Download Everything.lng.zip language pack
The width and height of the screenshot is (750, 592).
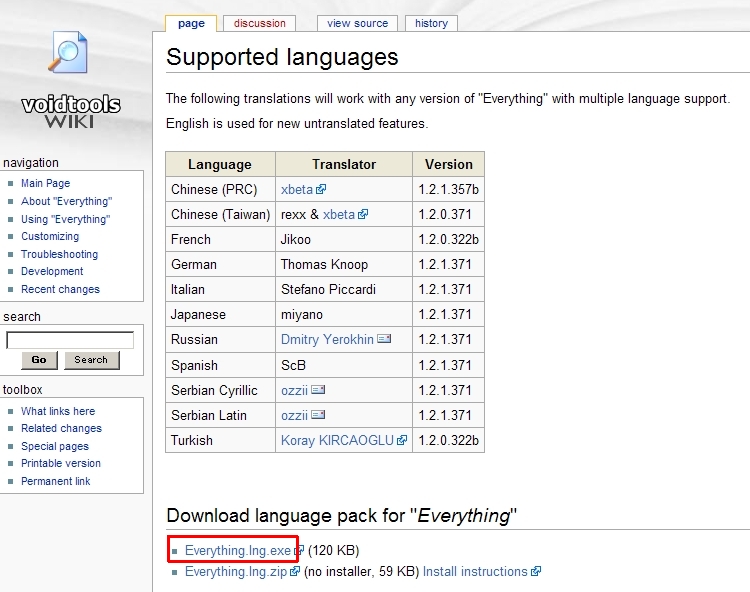click(x=236, y=571)
